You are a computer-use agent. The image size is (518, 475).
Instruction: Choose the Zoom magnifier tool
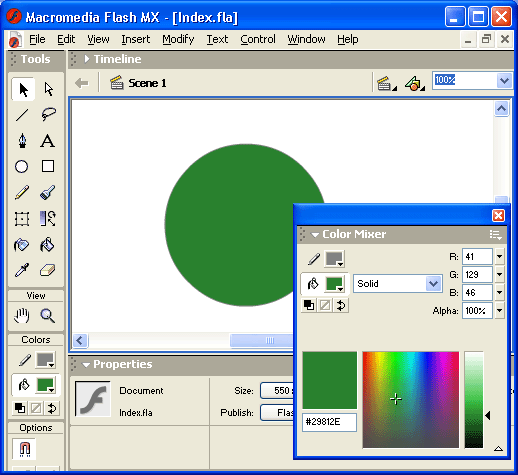(48, 316)
